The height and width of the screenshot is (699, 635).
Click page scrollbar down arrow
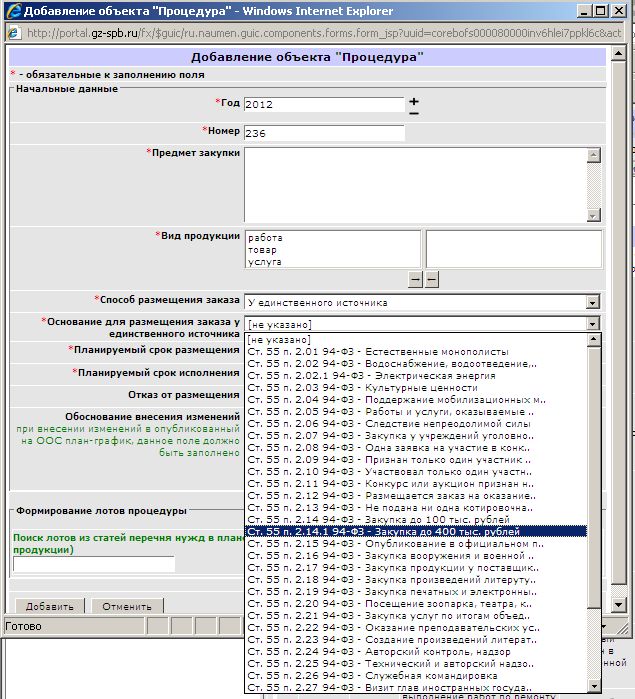(619, 605)
